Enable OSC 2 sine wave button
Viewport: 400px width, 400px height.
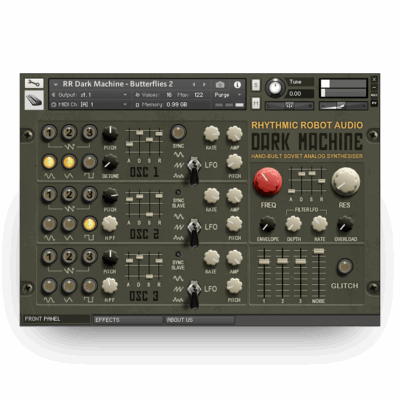(x=49, y=224)
